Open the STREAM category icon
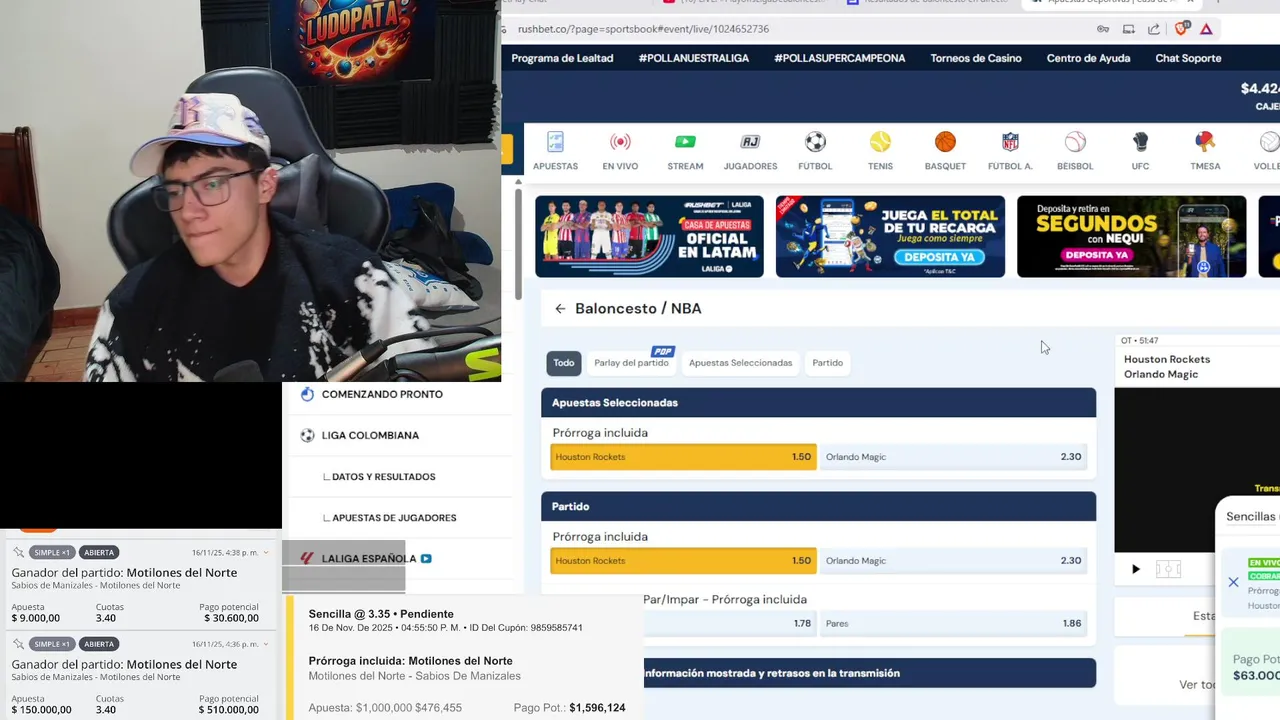The image size is (1280, 720). coord(685,142)
